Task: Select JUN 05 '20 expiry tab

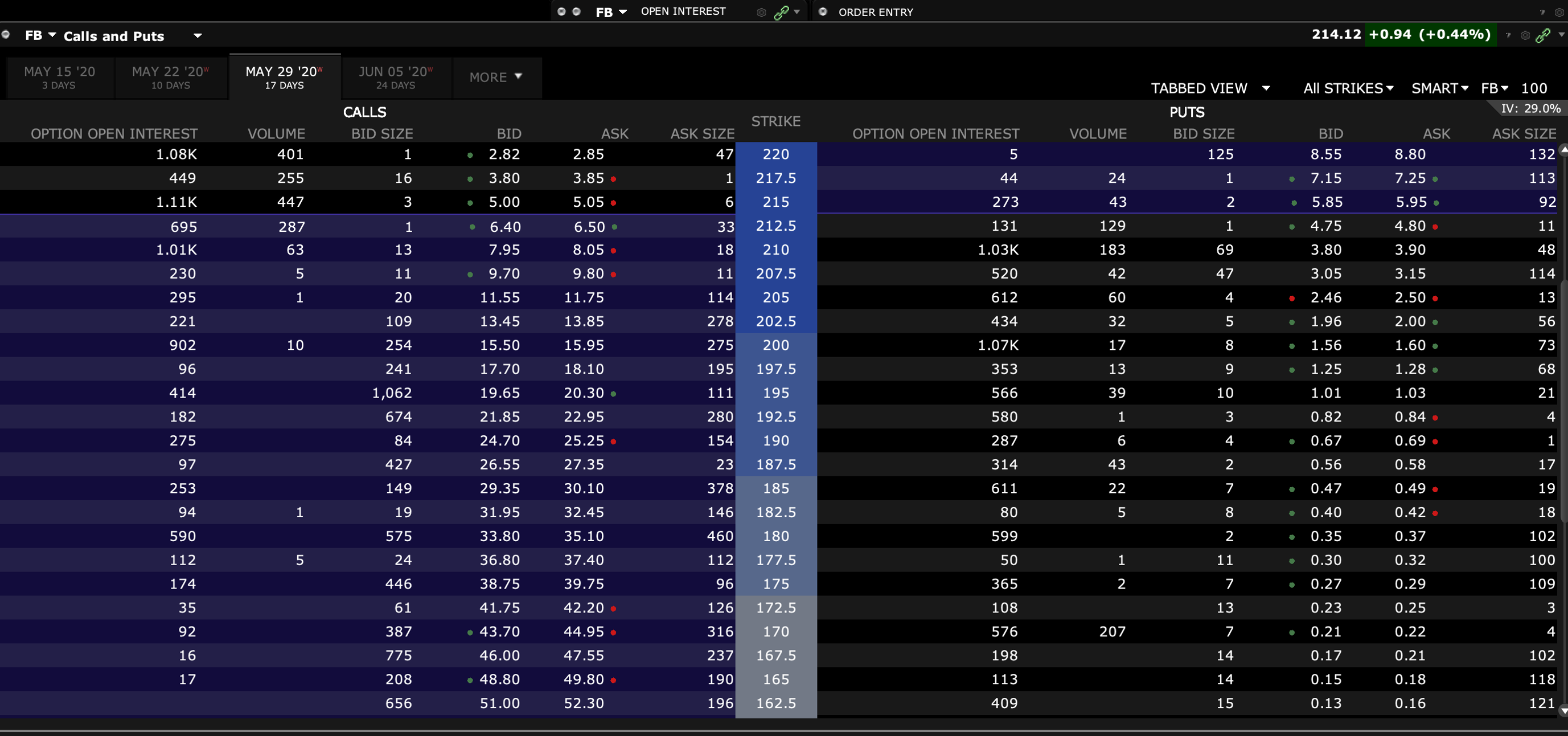Action: coord(396,77)
